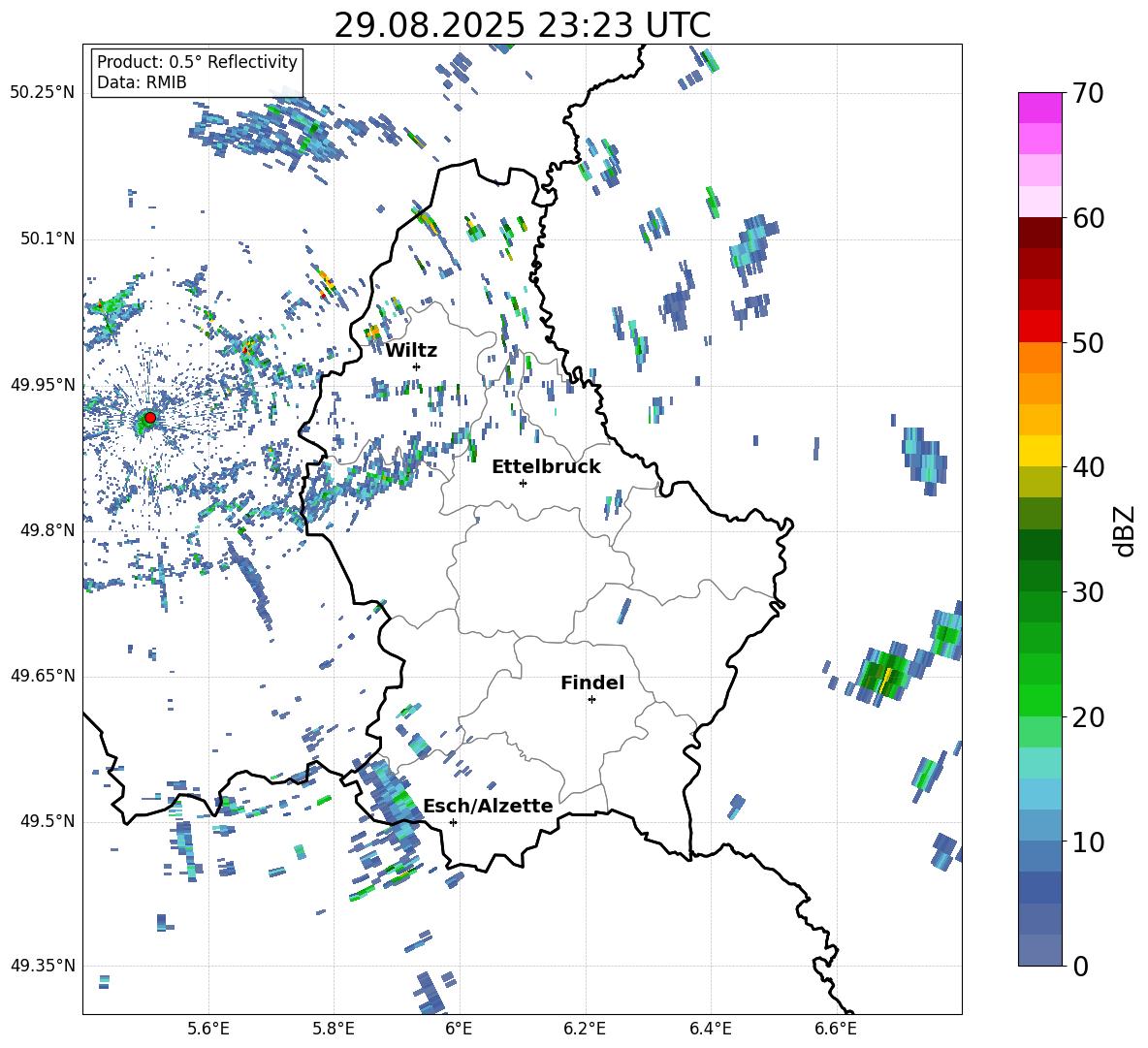The width and height of the screenshot is (1148, 1048).
Task: Click the colorbar value 0
Action: [x=1079, y=966]
